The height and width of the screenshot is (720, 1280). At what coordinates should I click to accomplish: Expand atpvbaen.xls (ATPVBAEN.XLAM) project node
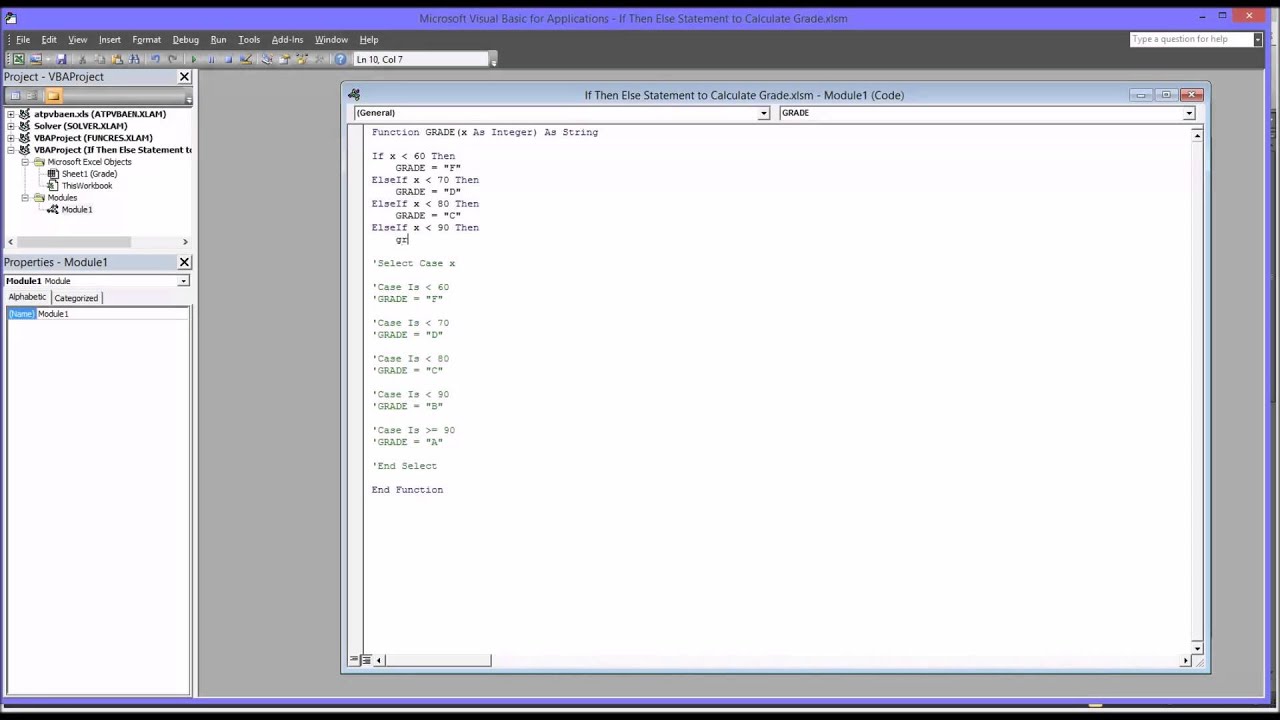(11, 114)
